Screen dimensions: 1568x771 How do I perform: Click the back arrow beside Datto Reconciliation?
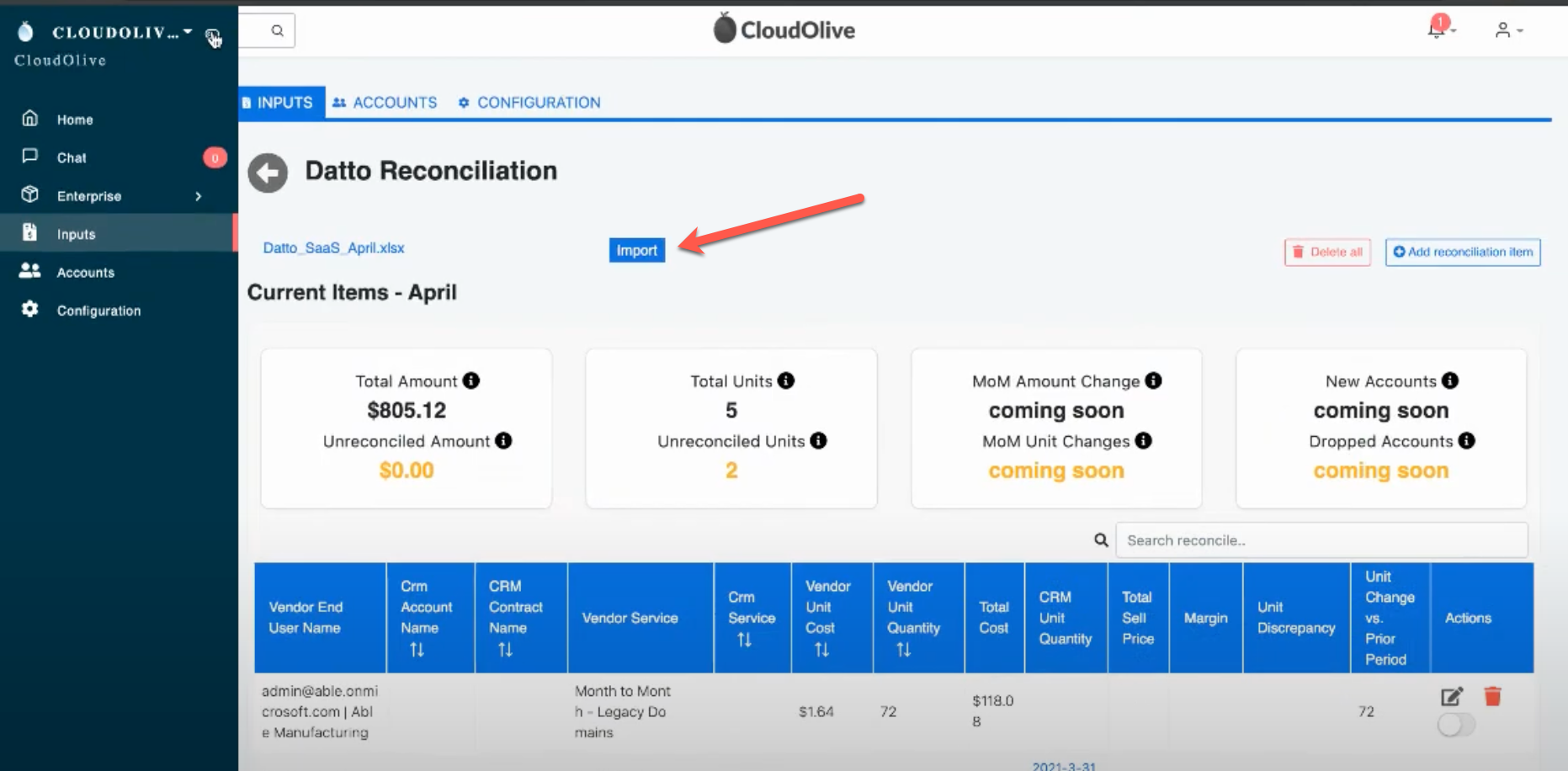point(268,173)
